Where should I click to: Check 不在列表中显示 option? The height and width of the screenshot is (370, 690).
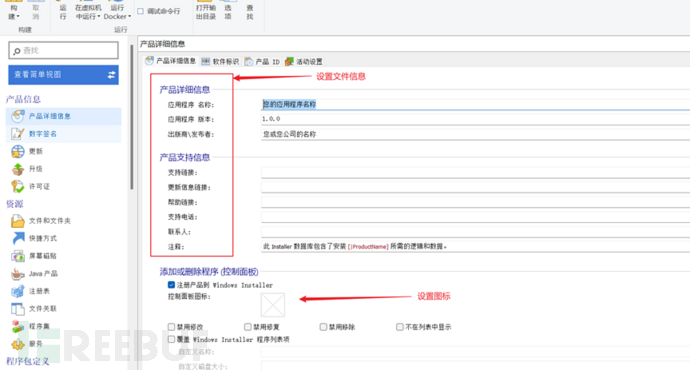coord(400,327)
